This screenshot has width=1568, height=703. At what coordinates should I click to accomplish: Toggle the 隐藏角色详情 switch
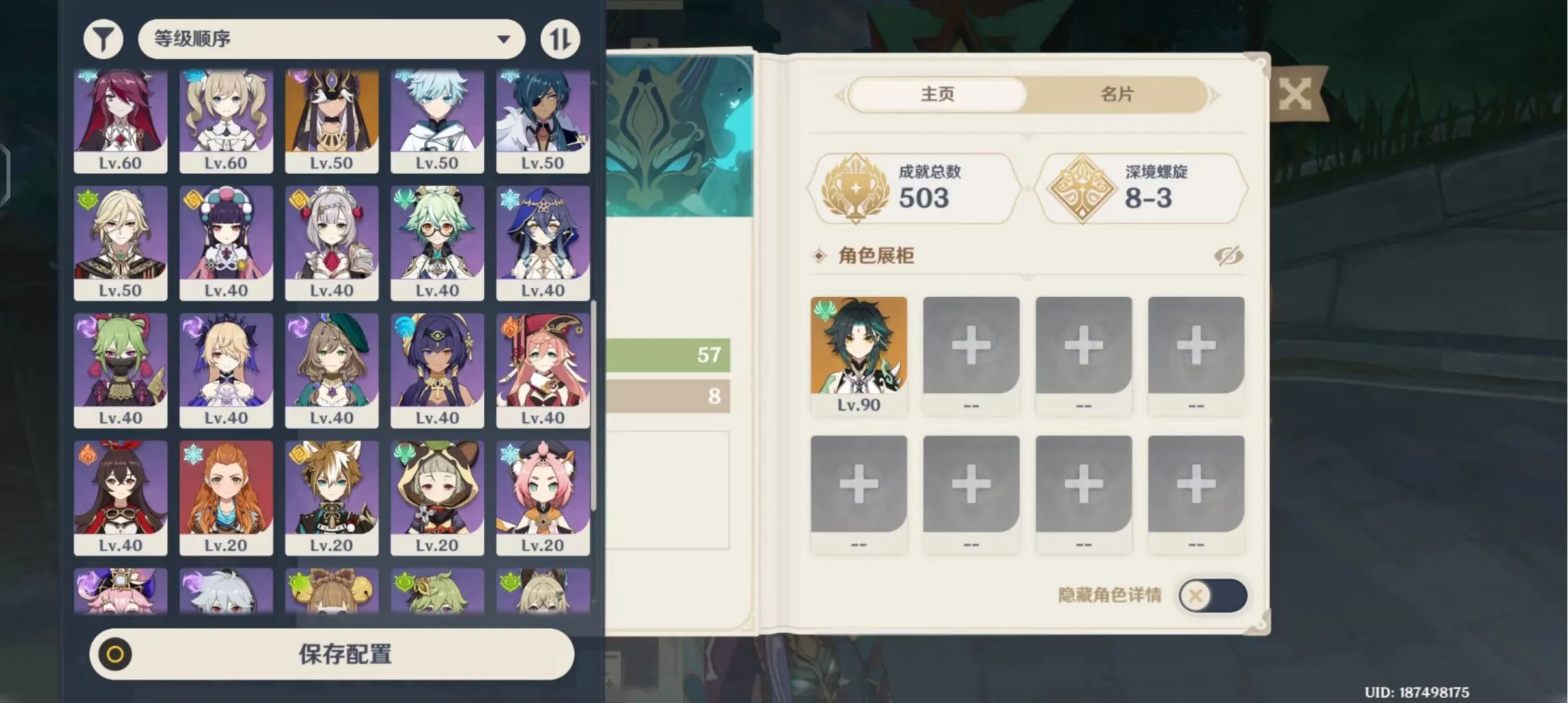click(1213, 595)
